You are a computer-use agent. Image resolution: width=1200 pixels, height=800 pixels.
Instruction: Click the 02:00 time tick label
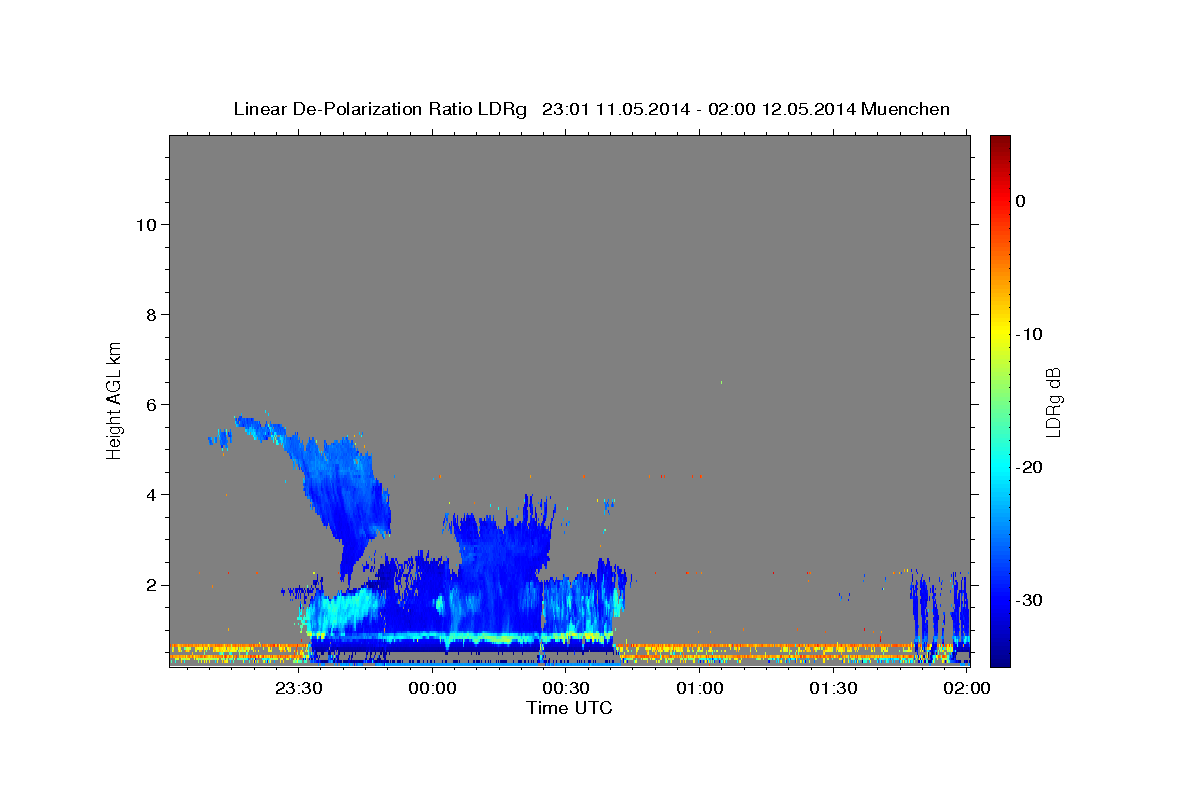(968, 689)
